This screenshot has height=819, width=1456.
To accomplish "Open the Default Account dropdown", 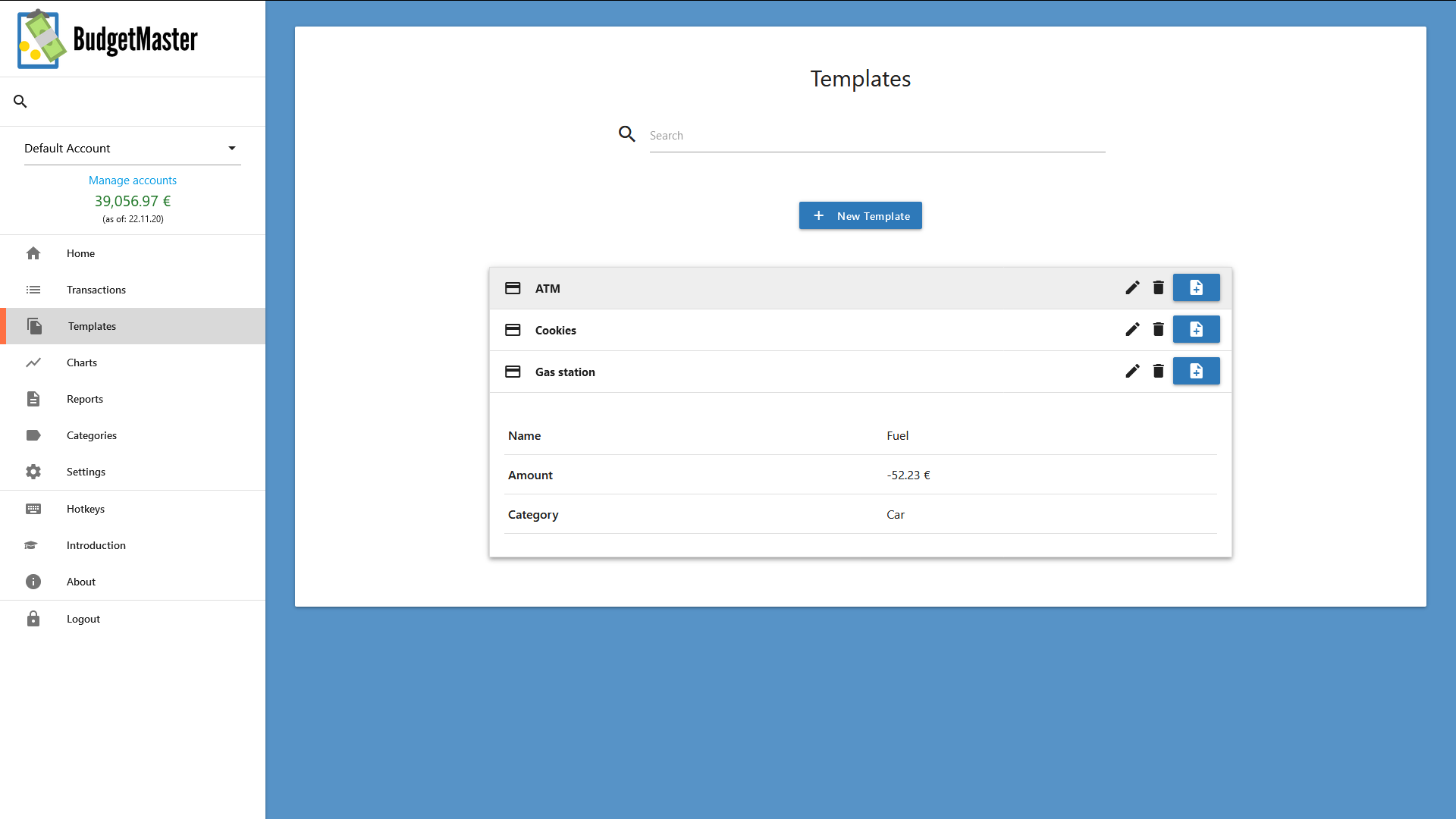I will [133, 149].
